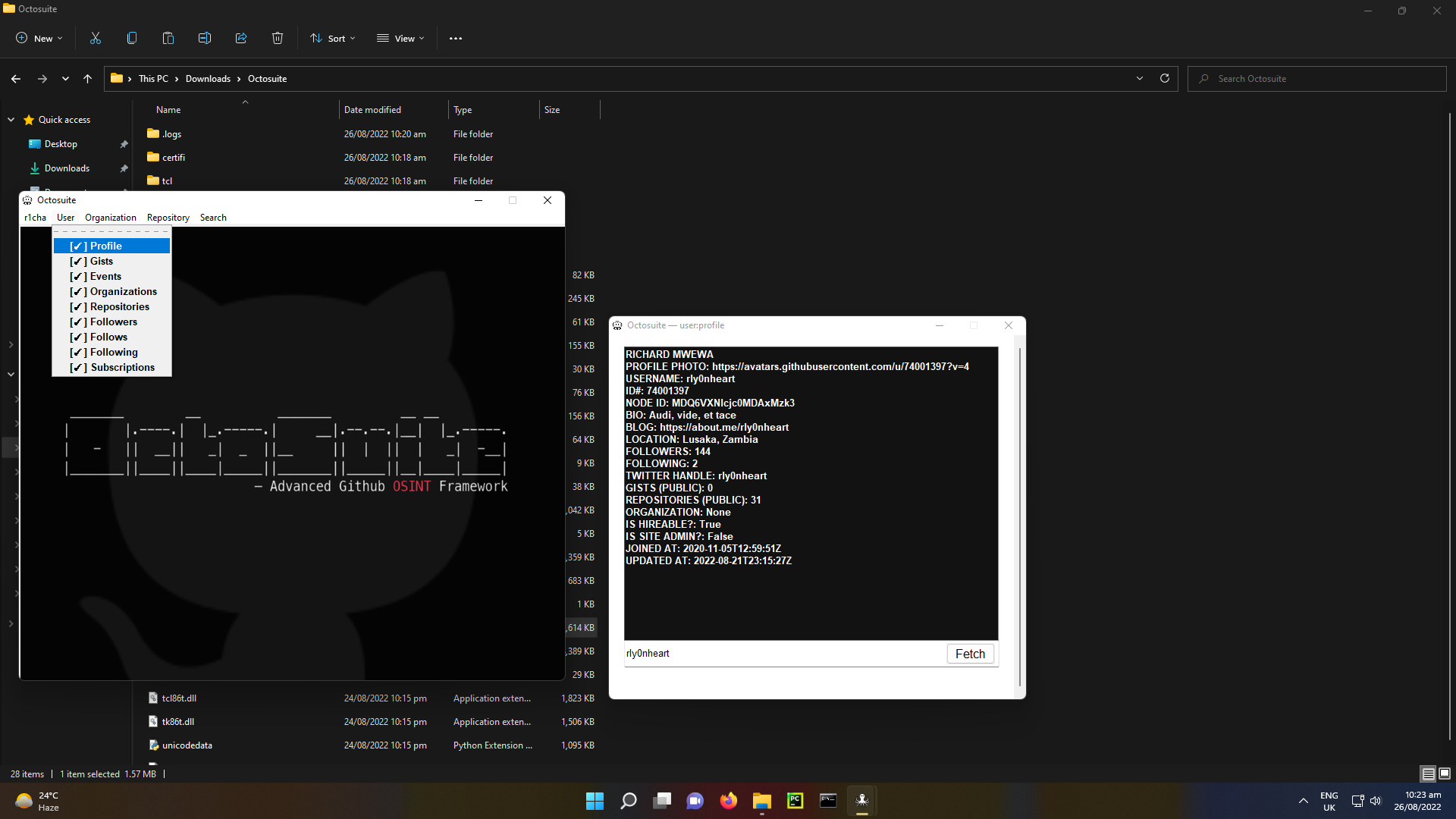Image resolution: width=1456 pixels, height=819 pixels.
Task: Click the Cut icon in Explorer toolbar
Action: (95, 38)
